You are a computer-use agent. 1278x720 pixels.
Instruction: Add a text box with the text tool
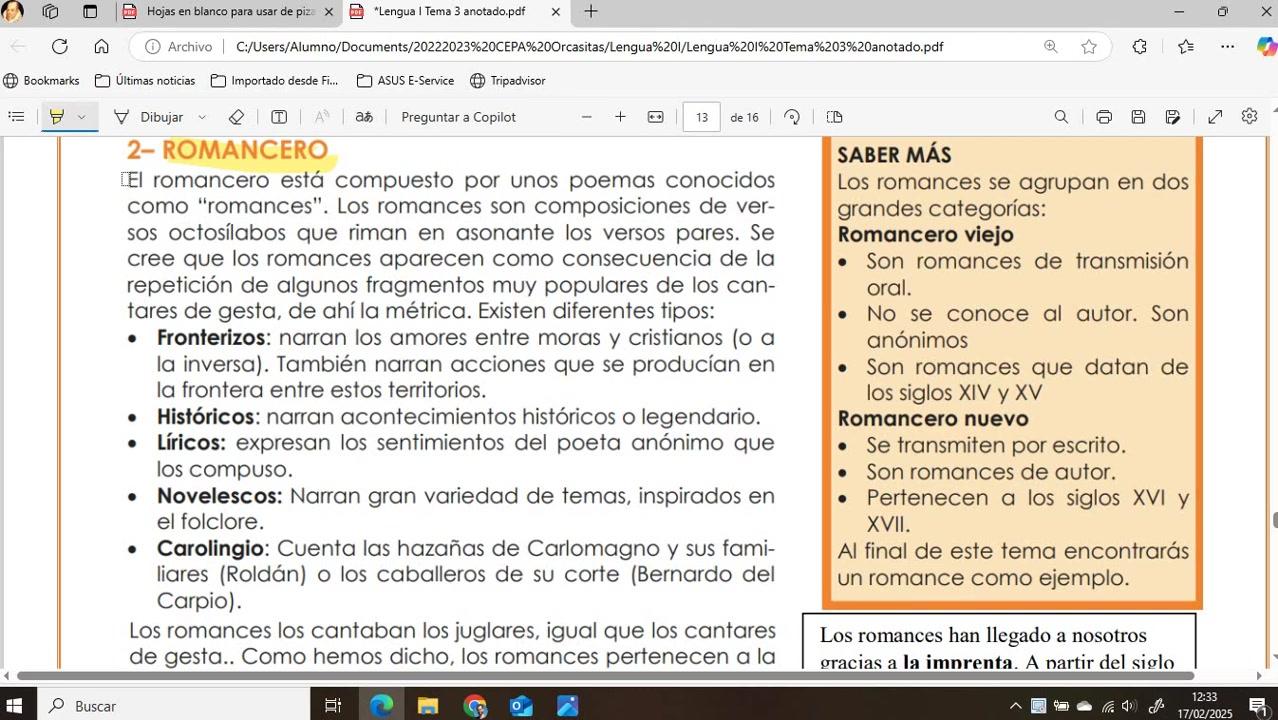(279, 117)
